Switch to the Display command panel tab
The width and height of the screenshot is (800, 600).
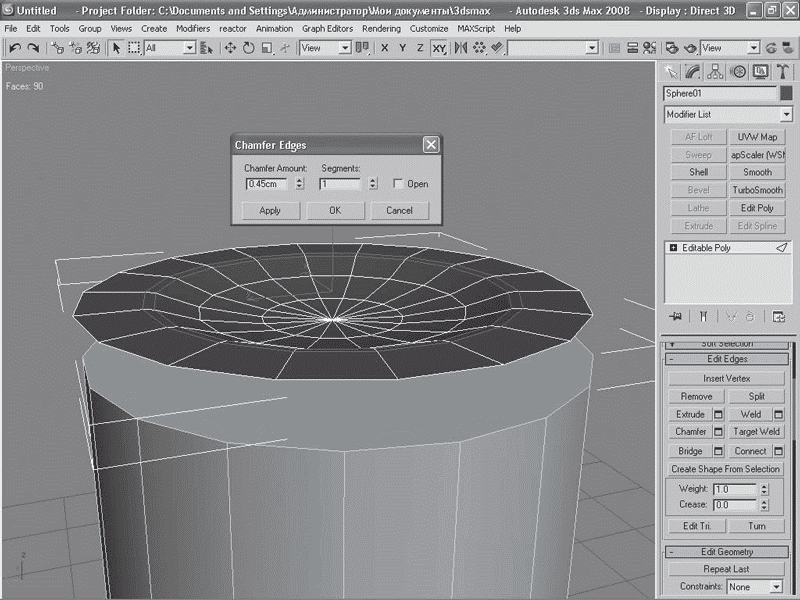pos(761,71)
